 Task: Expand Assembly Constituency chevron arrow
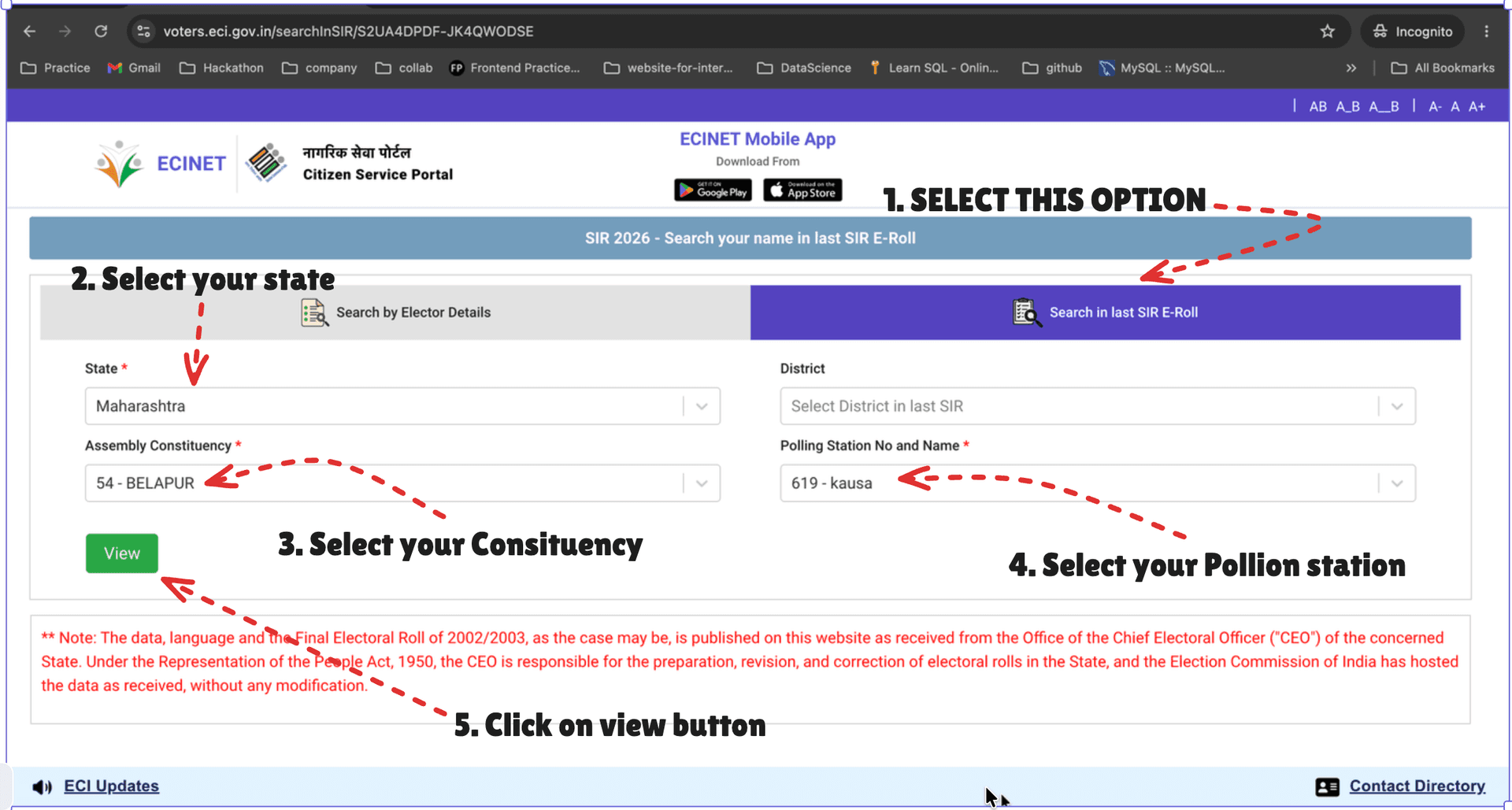(x=702, y=483)
